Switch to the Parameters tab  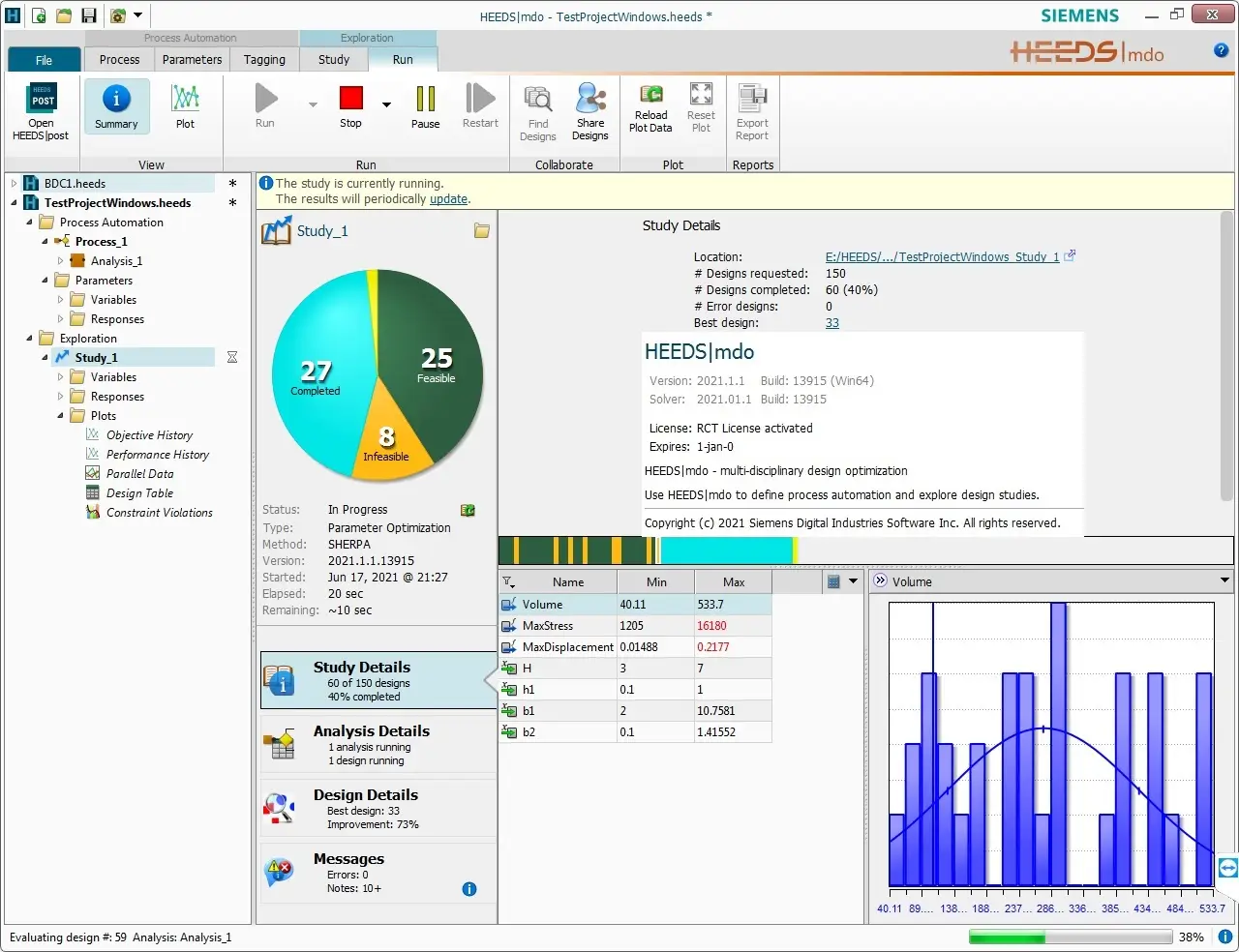point(192,60)
